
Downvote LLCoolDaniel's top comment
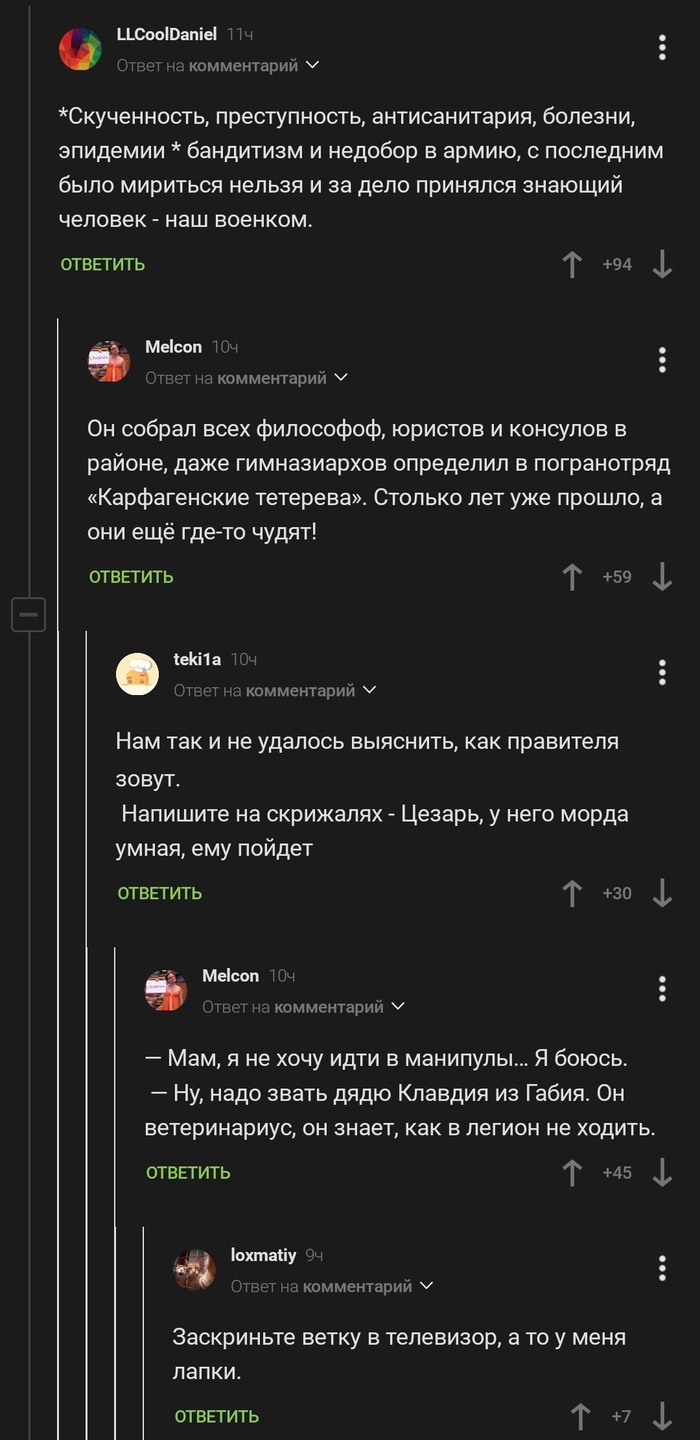click(x=660, y=264)
